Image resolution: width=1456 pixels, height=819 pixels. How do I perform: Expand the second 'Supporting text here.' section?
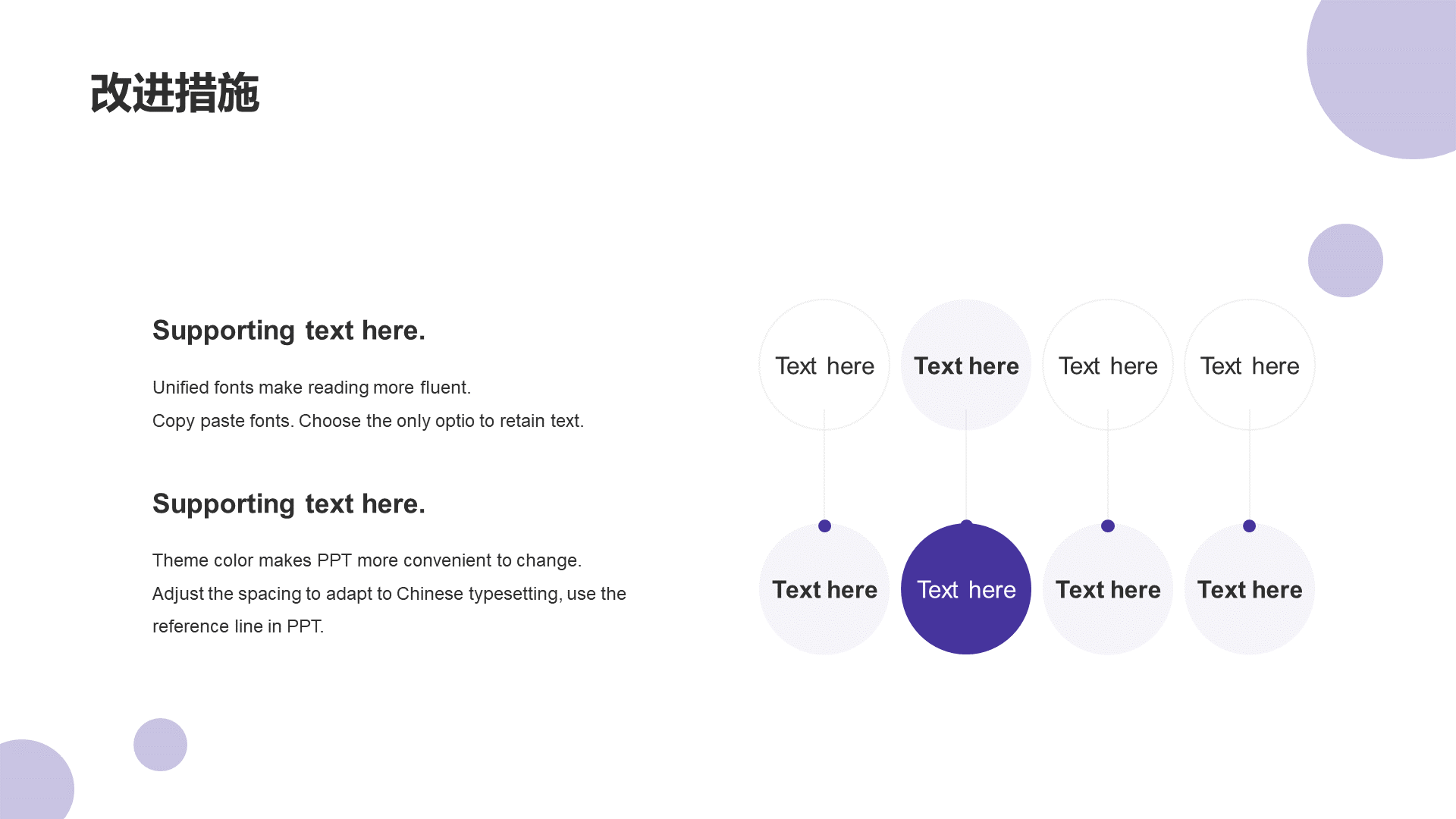point(289,502)
